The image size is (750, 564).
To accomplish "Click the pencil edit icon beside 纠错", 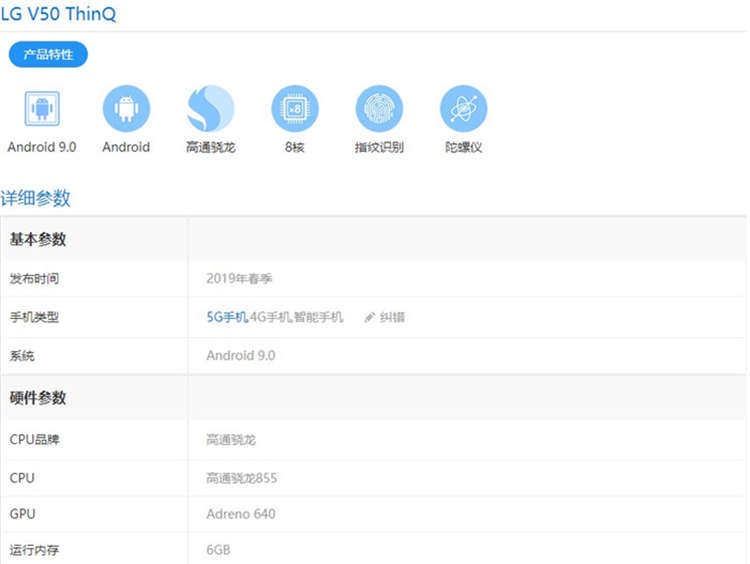I will click(x=369, y=318).
